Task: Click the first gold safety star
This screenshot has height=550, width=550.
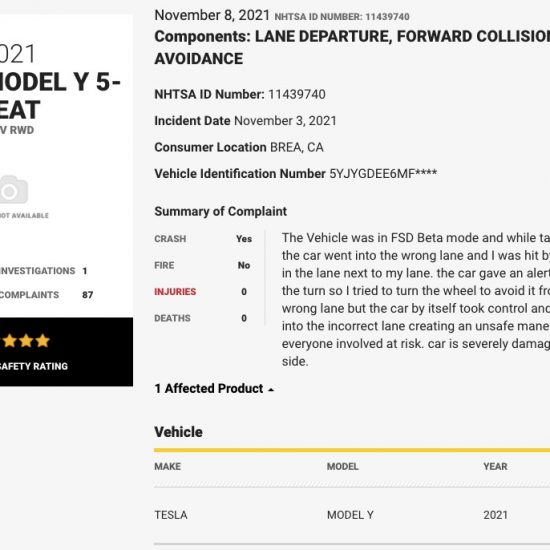Action: pyautogui.click(x=9, y=341)
